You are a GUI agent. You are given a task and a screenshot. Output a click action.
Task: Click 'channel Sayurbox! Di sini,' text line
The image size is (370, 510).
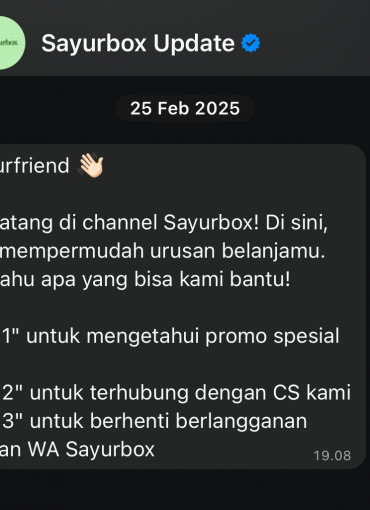click(x=205, y=222)
